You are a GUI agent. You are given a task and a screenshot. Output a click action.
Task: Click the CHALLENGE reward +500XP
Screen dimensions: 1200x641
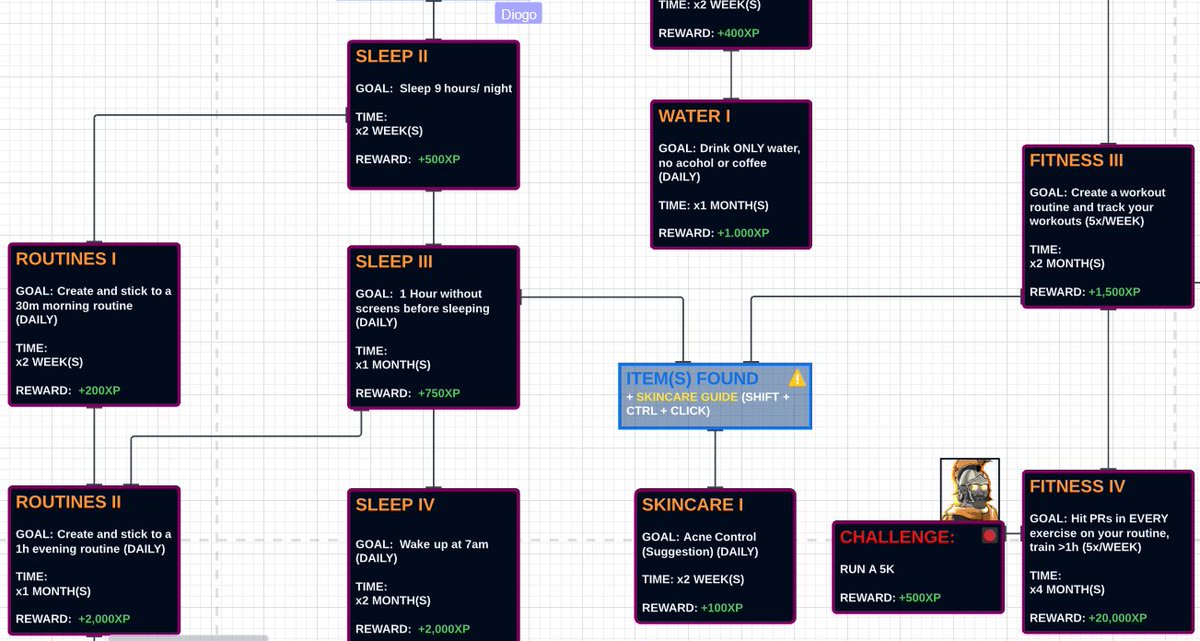click(x=920, y=598)
